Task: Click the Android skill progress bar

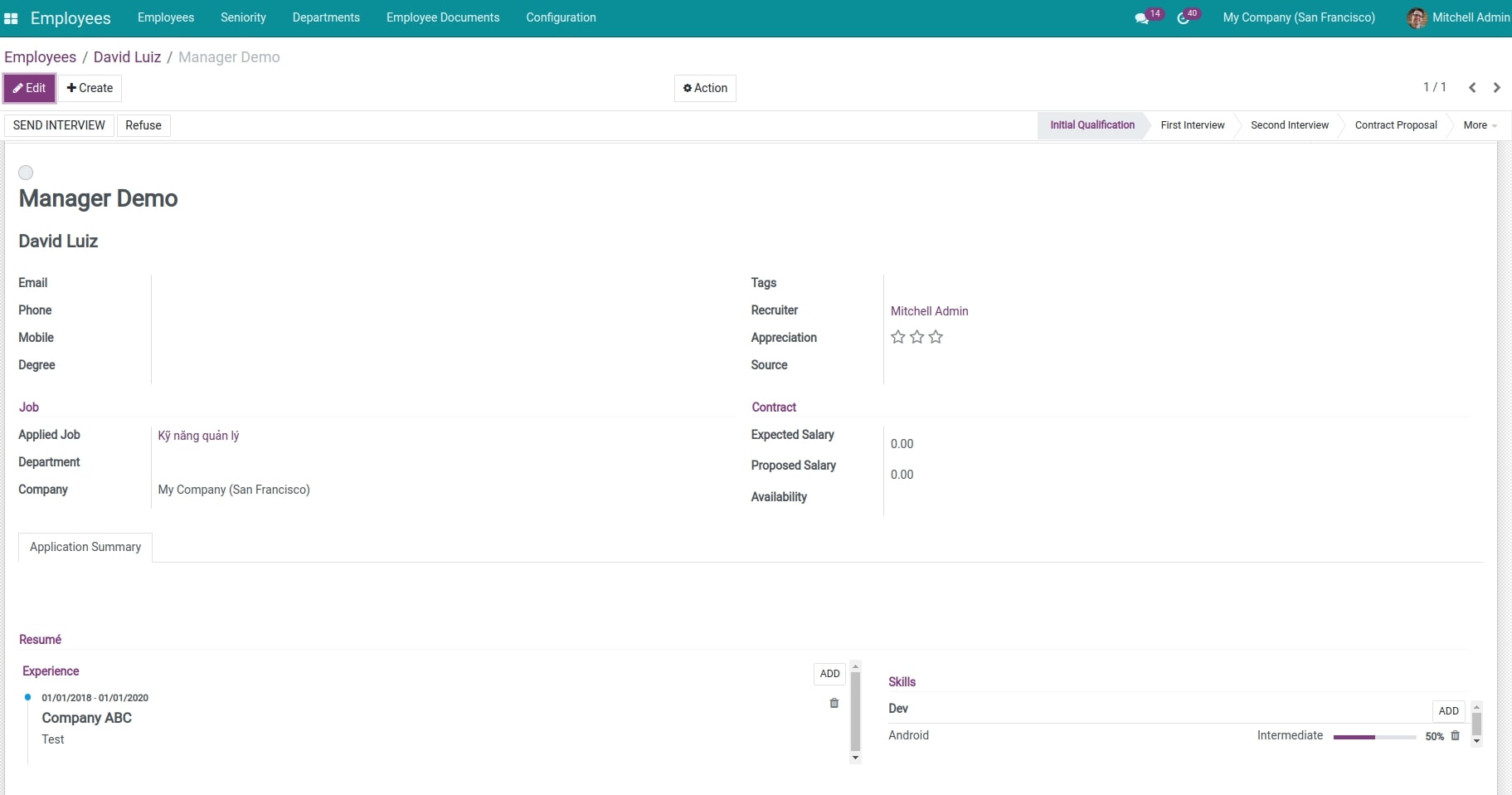Action: [x=1373, y=737]
